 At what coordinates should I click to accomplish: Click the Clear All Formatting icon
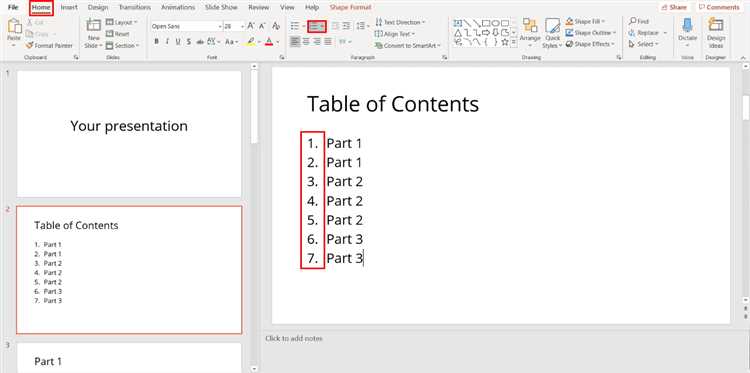coord(276,26)
